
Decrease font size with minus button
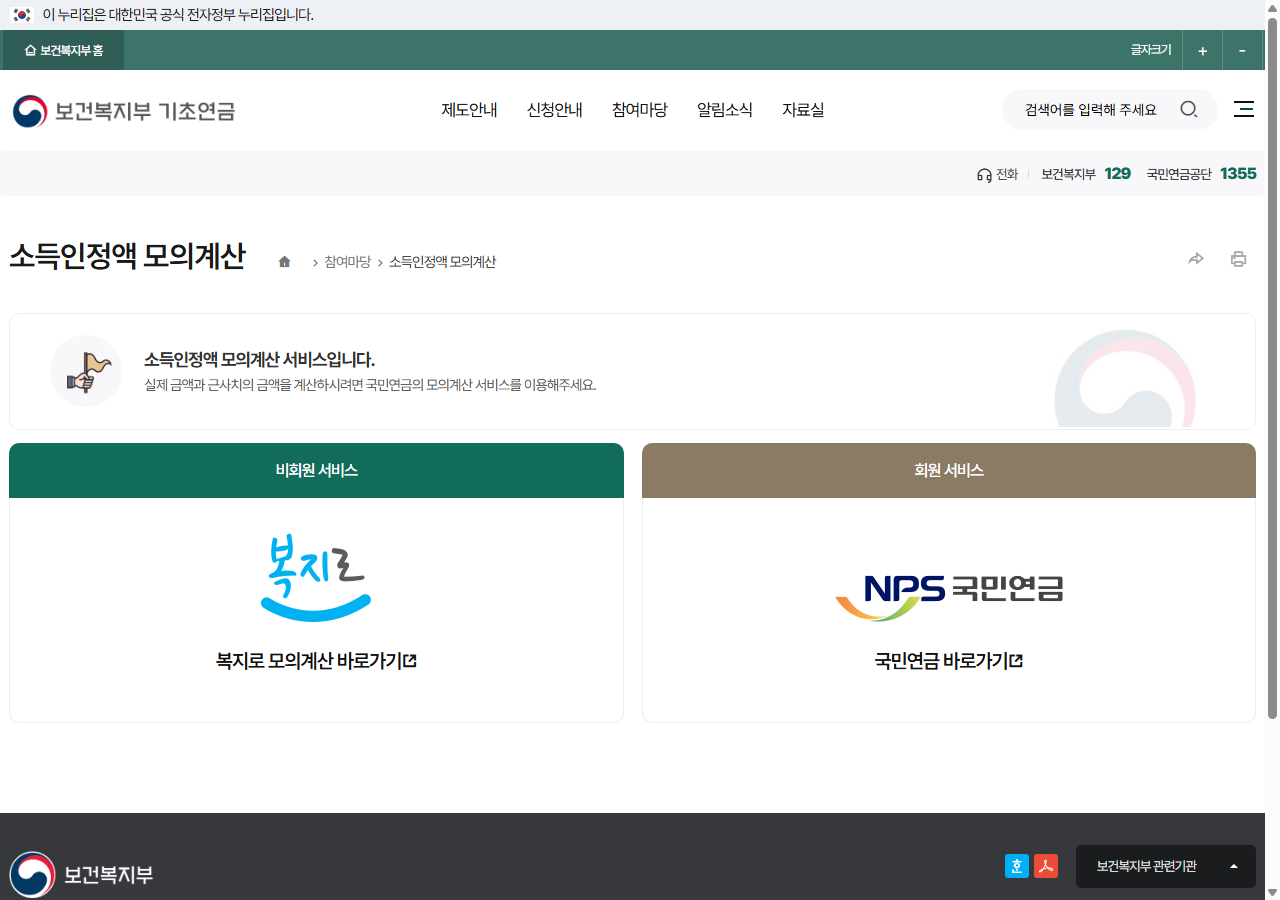tap(1242, 51)
